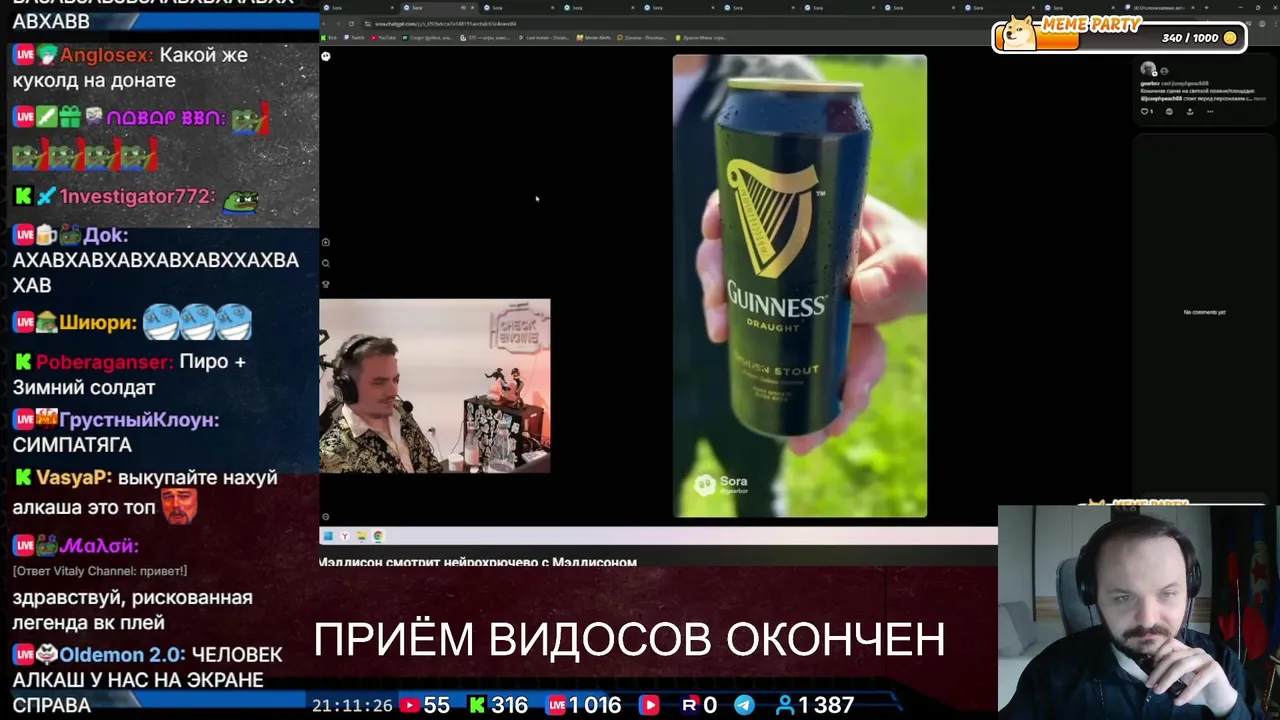
Task: Click the username 'Poberaganser' in chat
Action: pyautogui.click(x=104, y=362)
